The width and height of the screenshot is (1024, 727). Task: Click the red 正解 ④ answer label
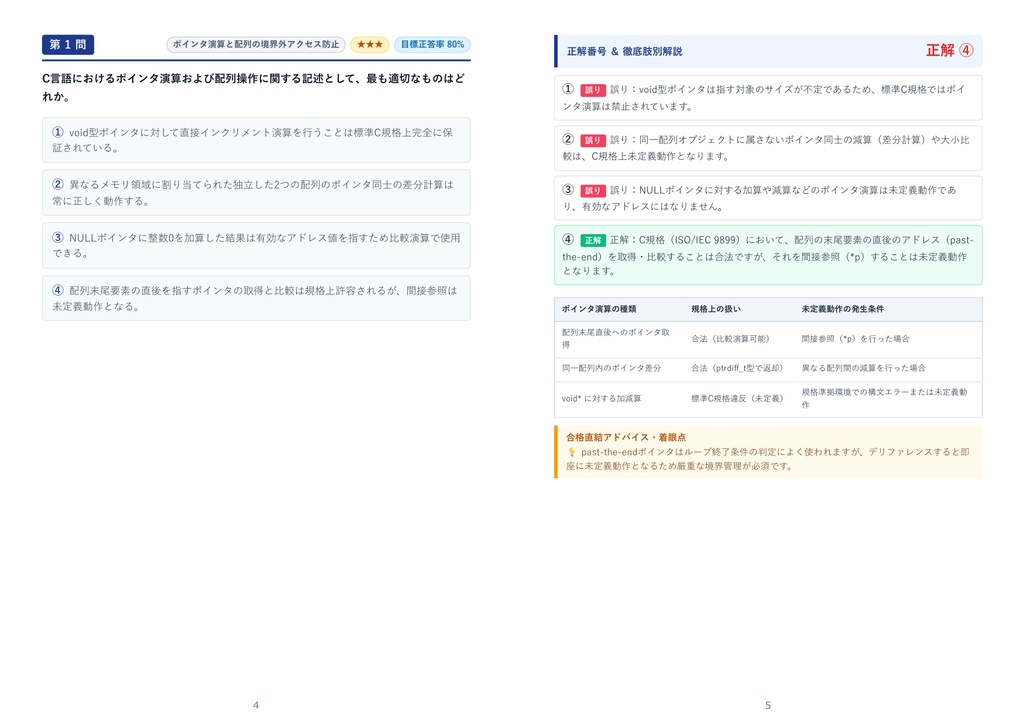pos(950,50)
